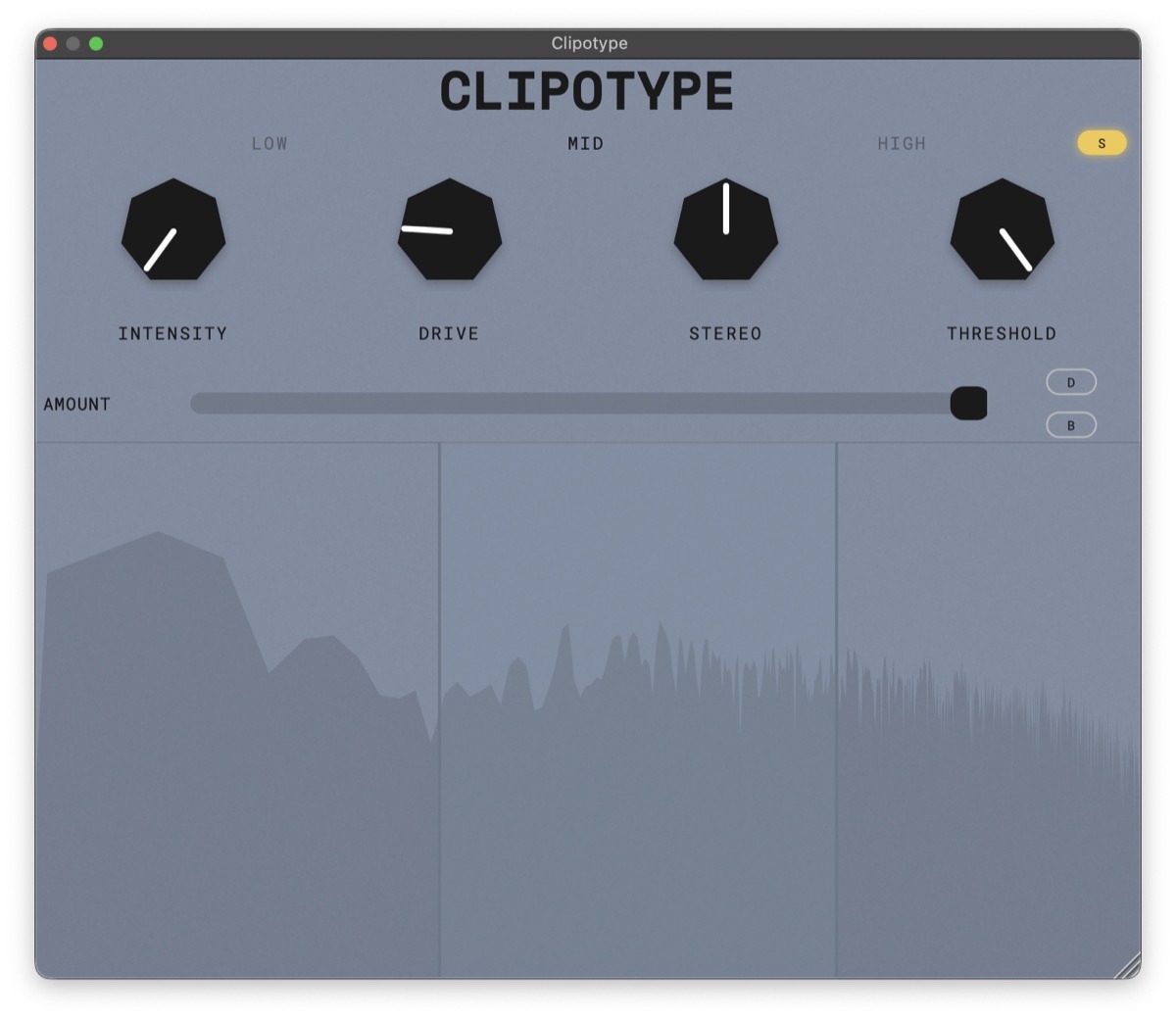Click the DRIVE knob

(x=450, y=230)
